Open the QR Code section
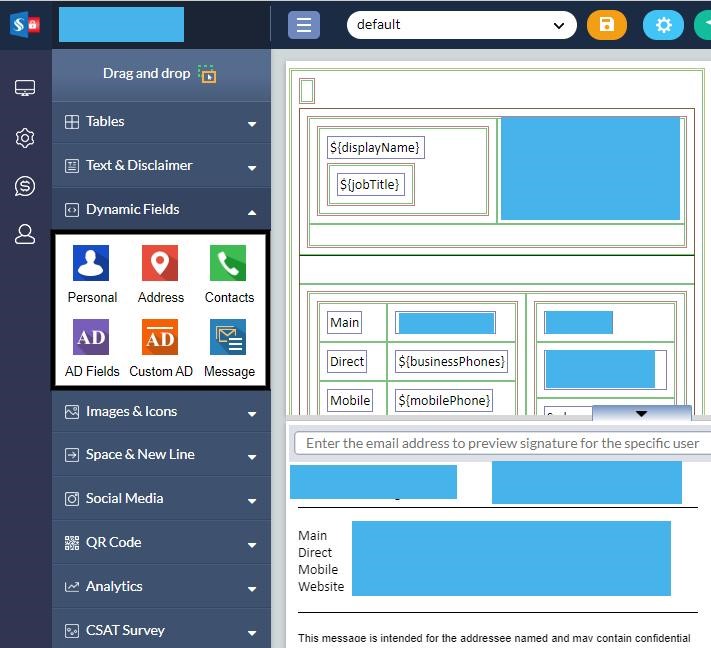711x648 pixels. coord(161,543)
